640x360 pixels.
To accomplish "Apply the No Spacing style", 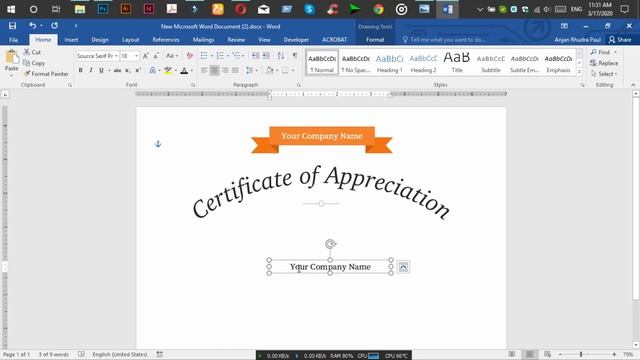I will [x=356, y=63].
